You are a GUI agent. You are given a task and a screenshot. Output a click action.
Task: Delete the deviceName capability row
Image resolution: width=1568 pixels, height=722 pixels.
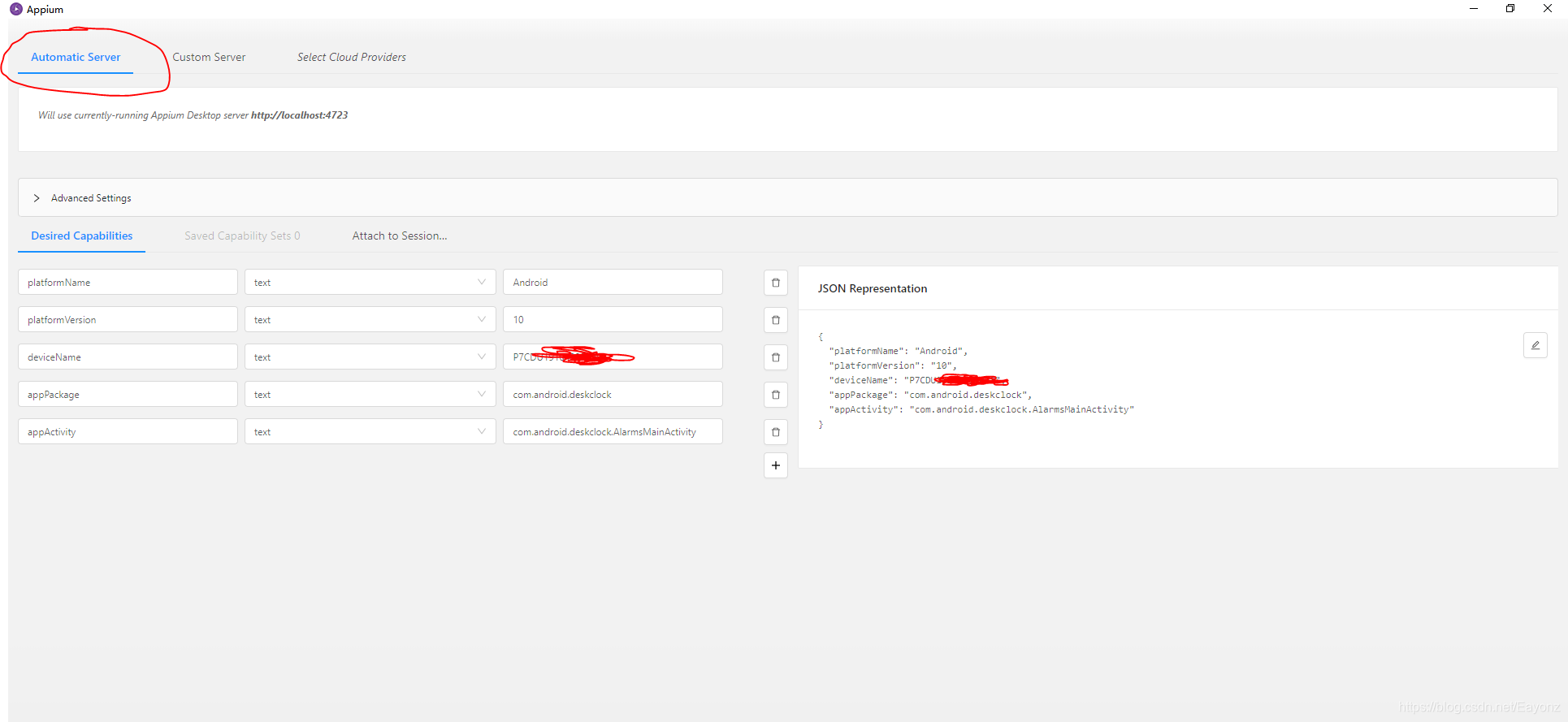[776, 357]
